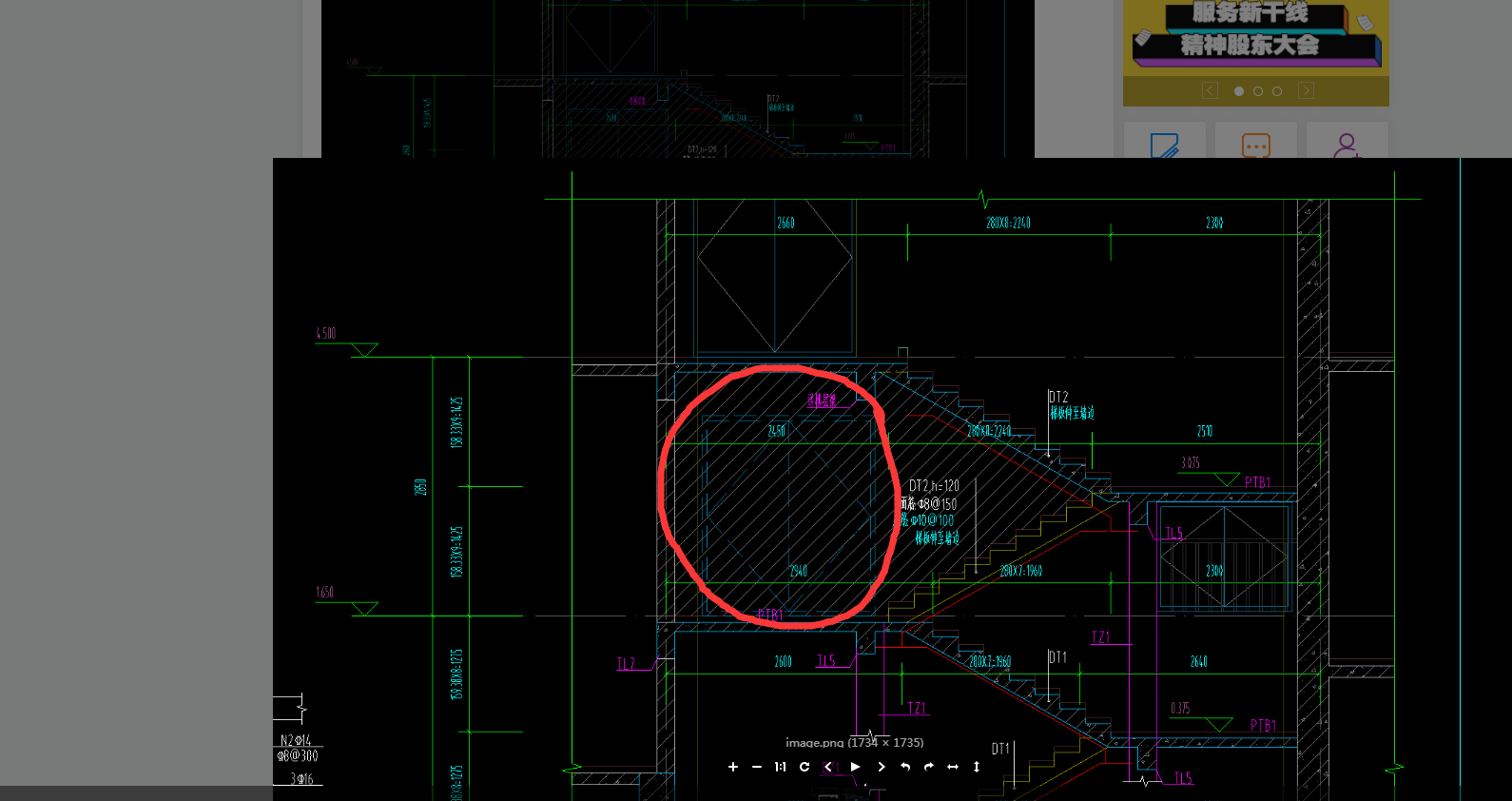Start slideshow with the play icon

(855, 767)
